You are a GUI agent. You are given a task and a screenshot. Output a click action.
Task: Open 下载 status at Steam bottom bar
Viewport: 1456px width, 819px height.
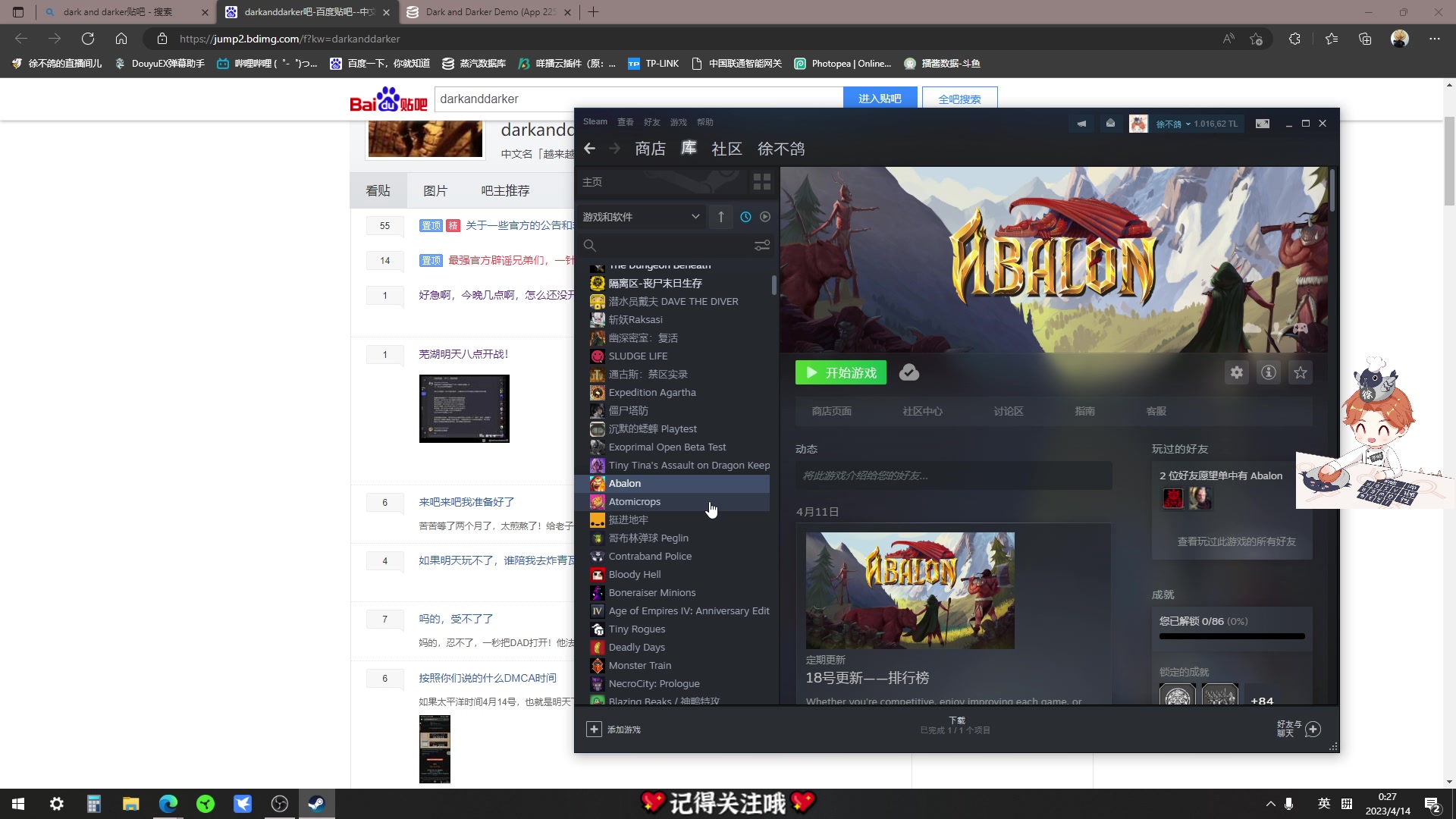point(955,725)
